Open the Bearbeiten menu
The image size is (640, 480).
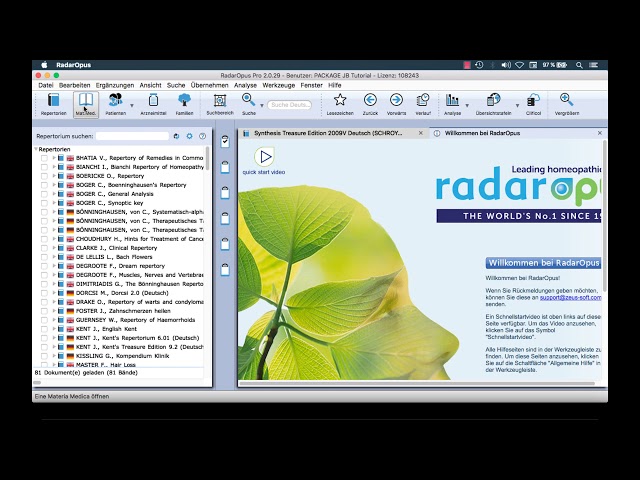pos(74,85)
